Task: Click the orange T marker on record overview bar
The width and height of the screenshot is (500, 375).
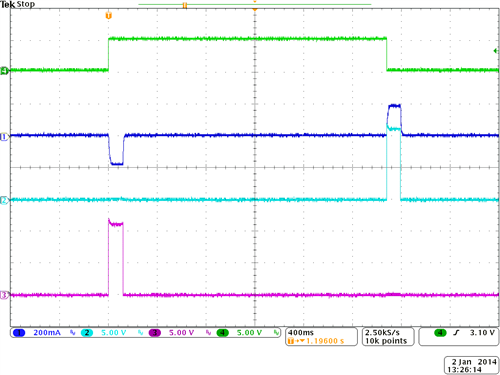Action: [x=185, y=5]
